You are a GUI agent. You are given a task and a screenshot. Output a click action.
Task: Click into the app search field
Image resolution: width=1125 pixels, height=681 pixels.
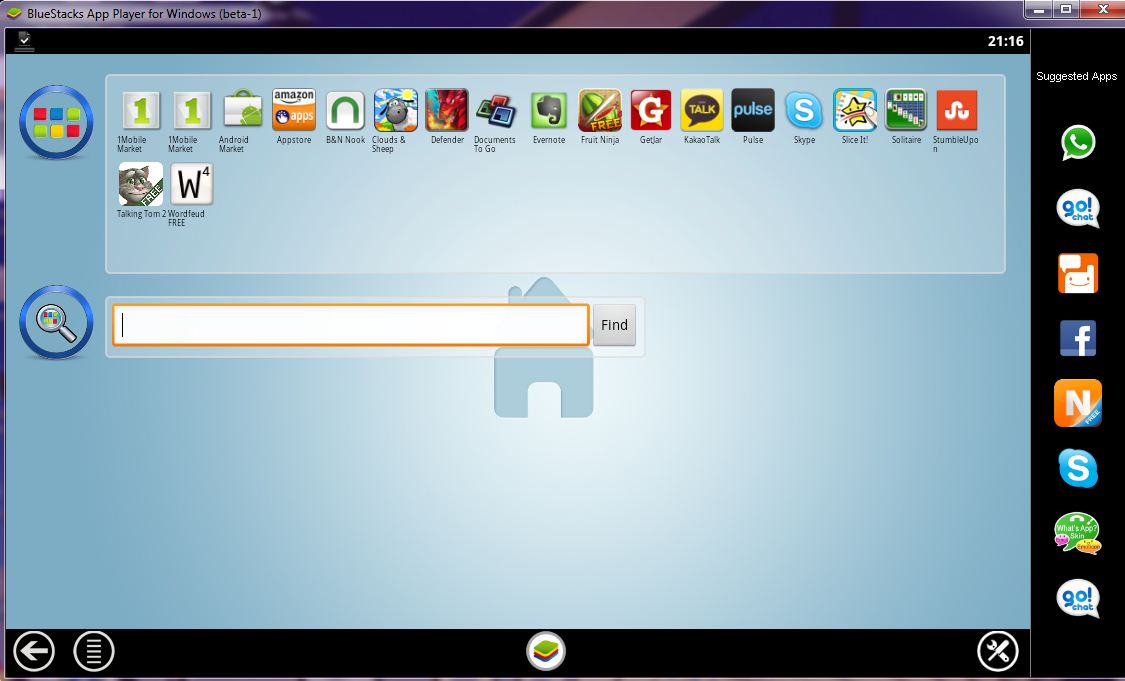(x=351, y=325)
